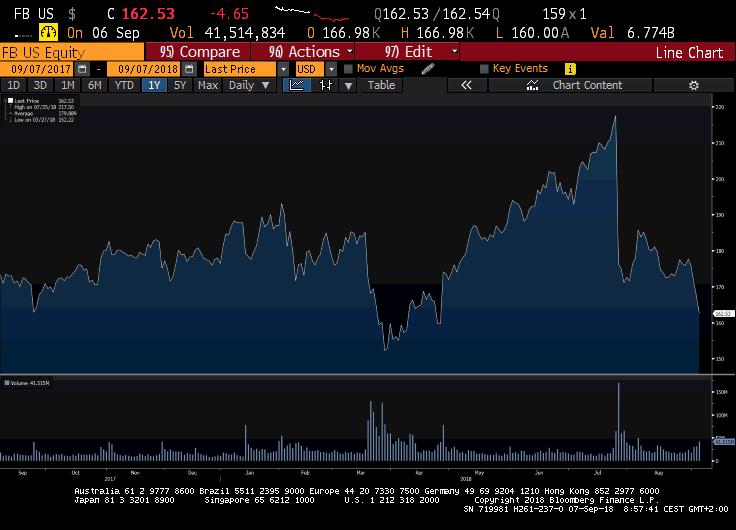Click the closing price 162.53 value
This screenshot has height=530, width=736.
tap(148, 14)
